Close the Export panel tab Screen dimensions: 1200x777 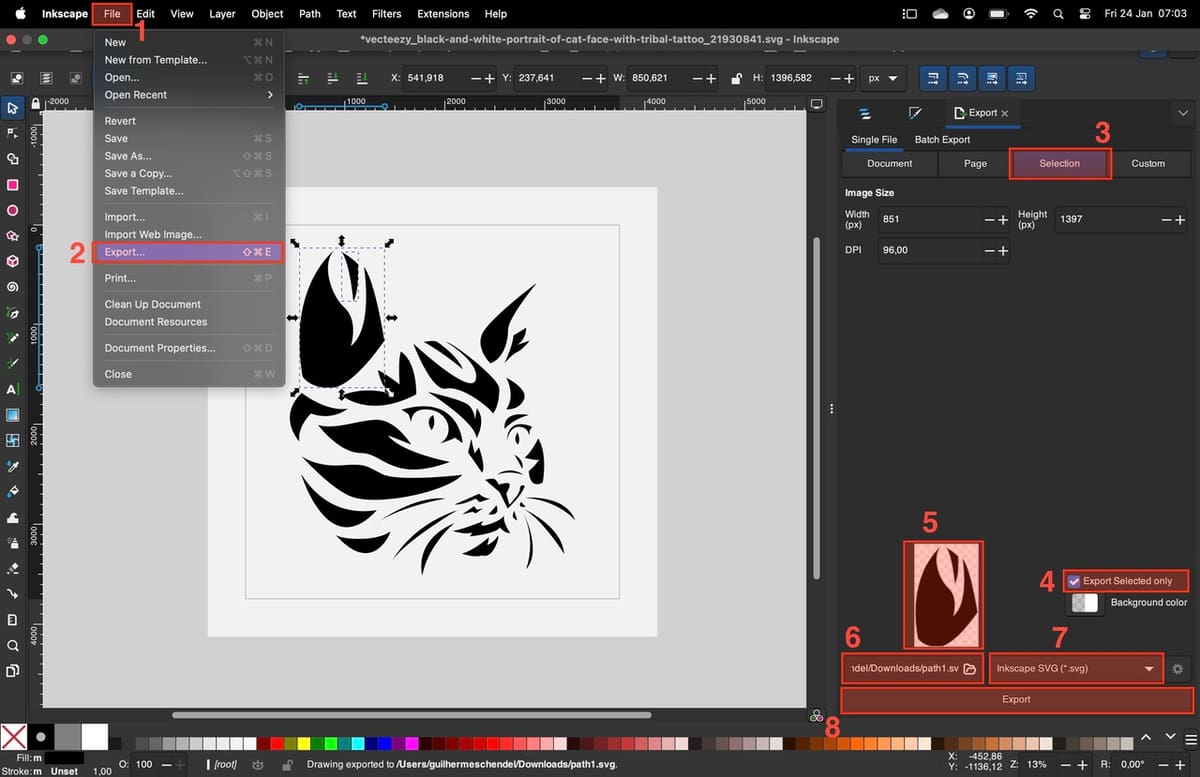(x=1004, y=114)
